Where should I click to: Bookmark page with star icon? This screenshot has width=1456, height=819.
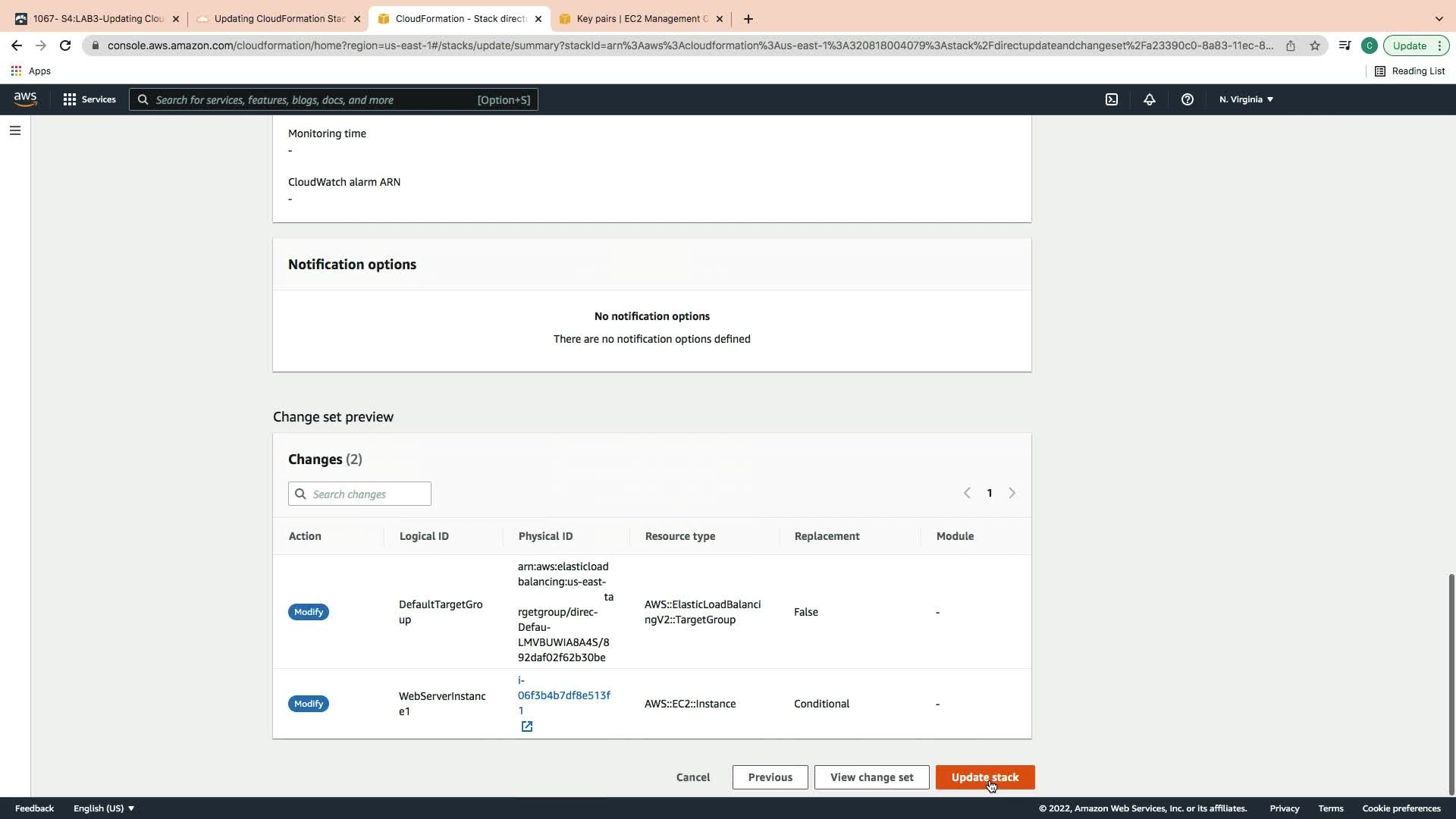pyautogui.click(x=1315, y=45)
